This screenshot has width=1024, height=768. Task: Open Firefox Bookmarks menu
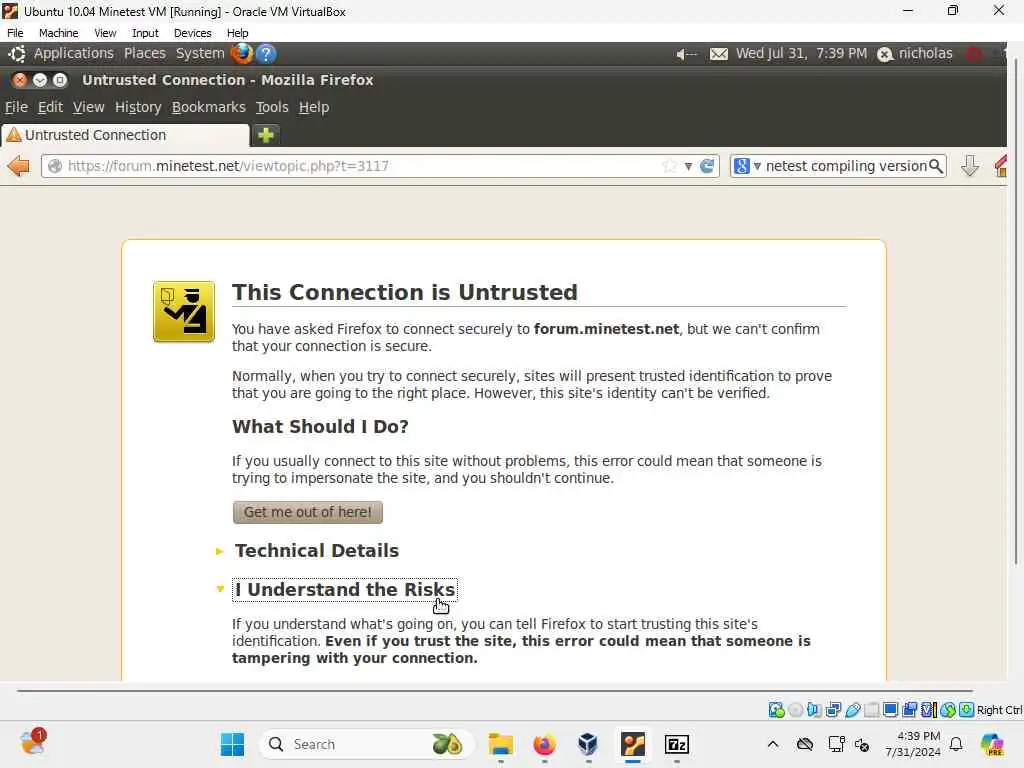tap(208, 107)
